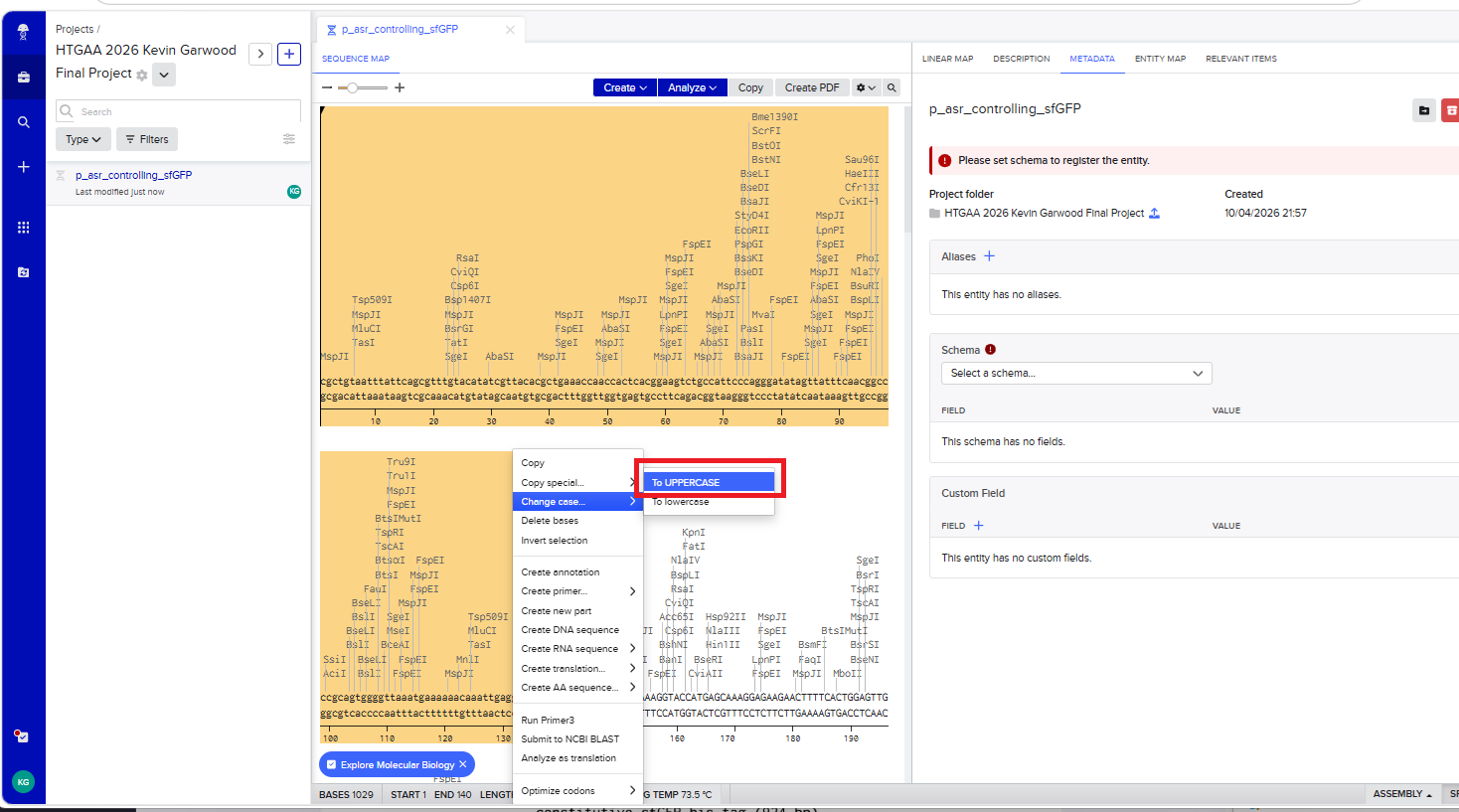The image size is (1459, 812).
Task: Select Analyze as translation
Action: point(577,758)
